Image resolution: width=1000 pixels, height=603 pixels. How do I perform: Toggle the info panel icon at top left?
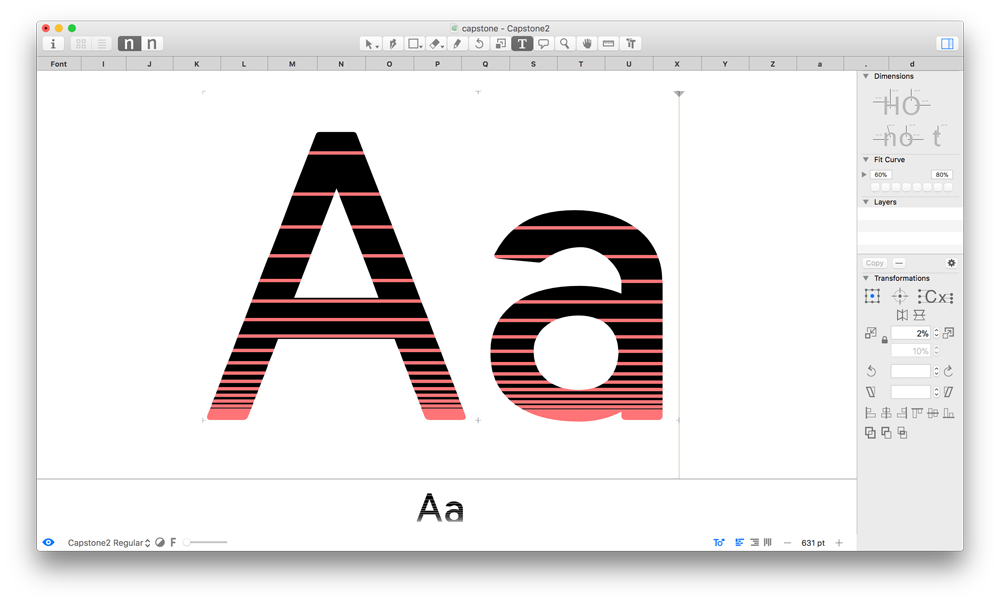pos(52,43)
